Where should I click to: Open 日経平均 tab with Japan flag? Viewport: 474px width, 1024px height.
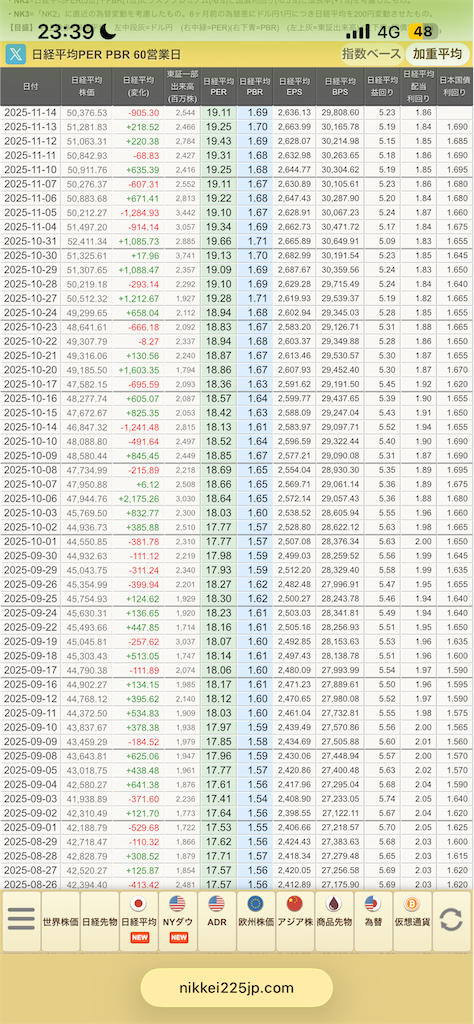tap(138, 921)
